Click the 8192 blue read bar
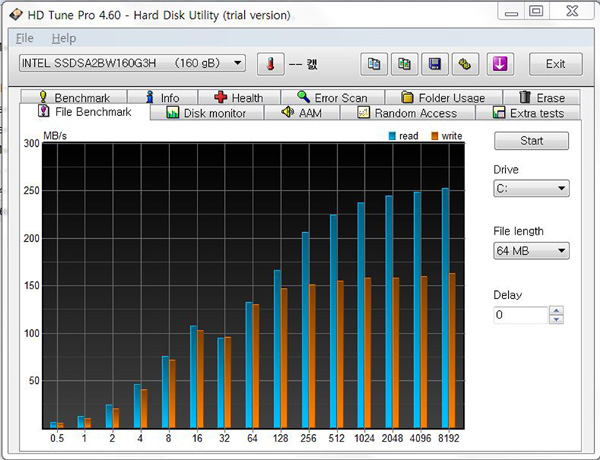 [x=445, y=308]
